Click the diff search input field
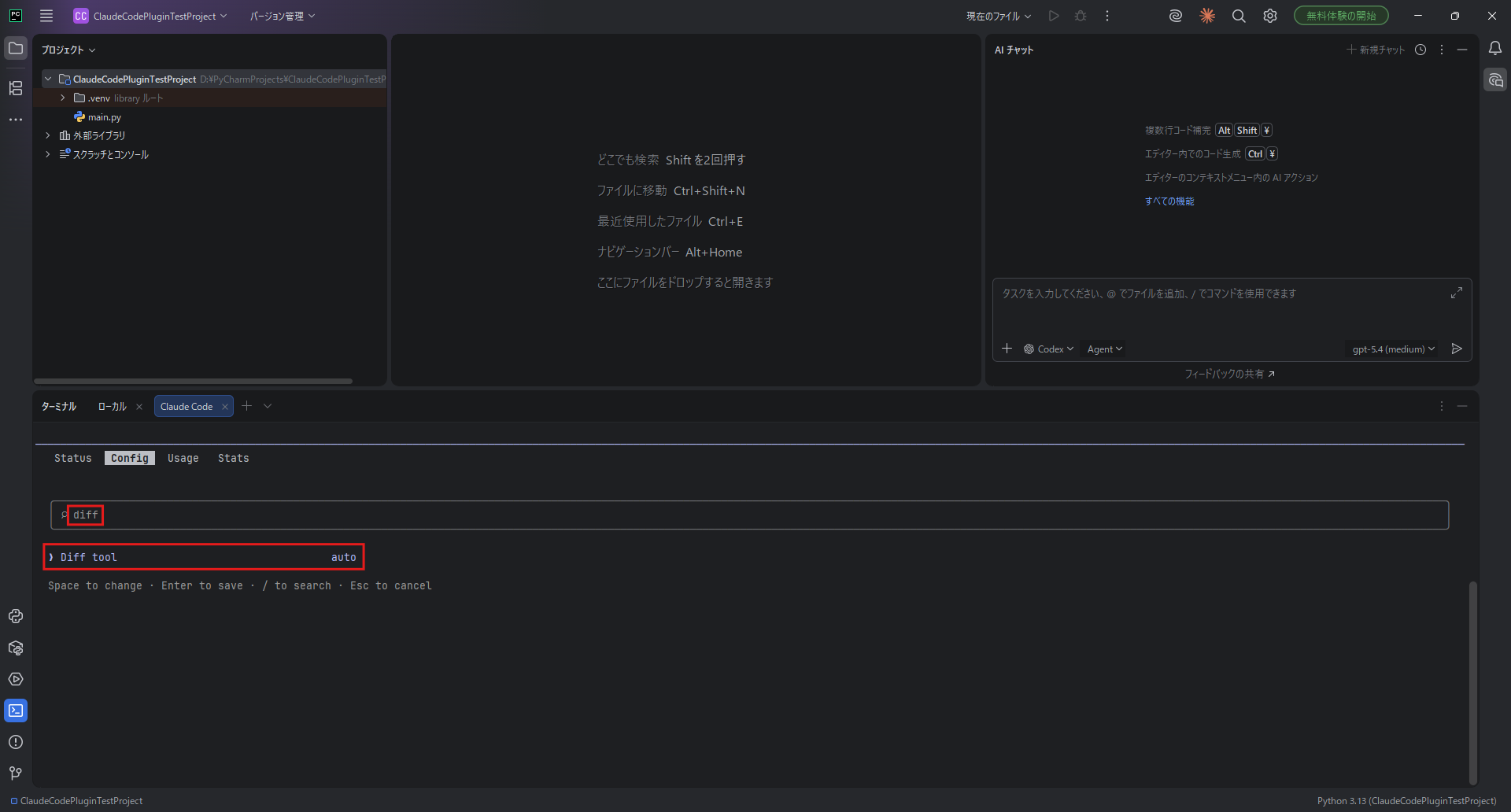The height and width of the screenshot is (812, 1511). [748, 515]
